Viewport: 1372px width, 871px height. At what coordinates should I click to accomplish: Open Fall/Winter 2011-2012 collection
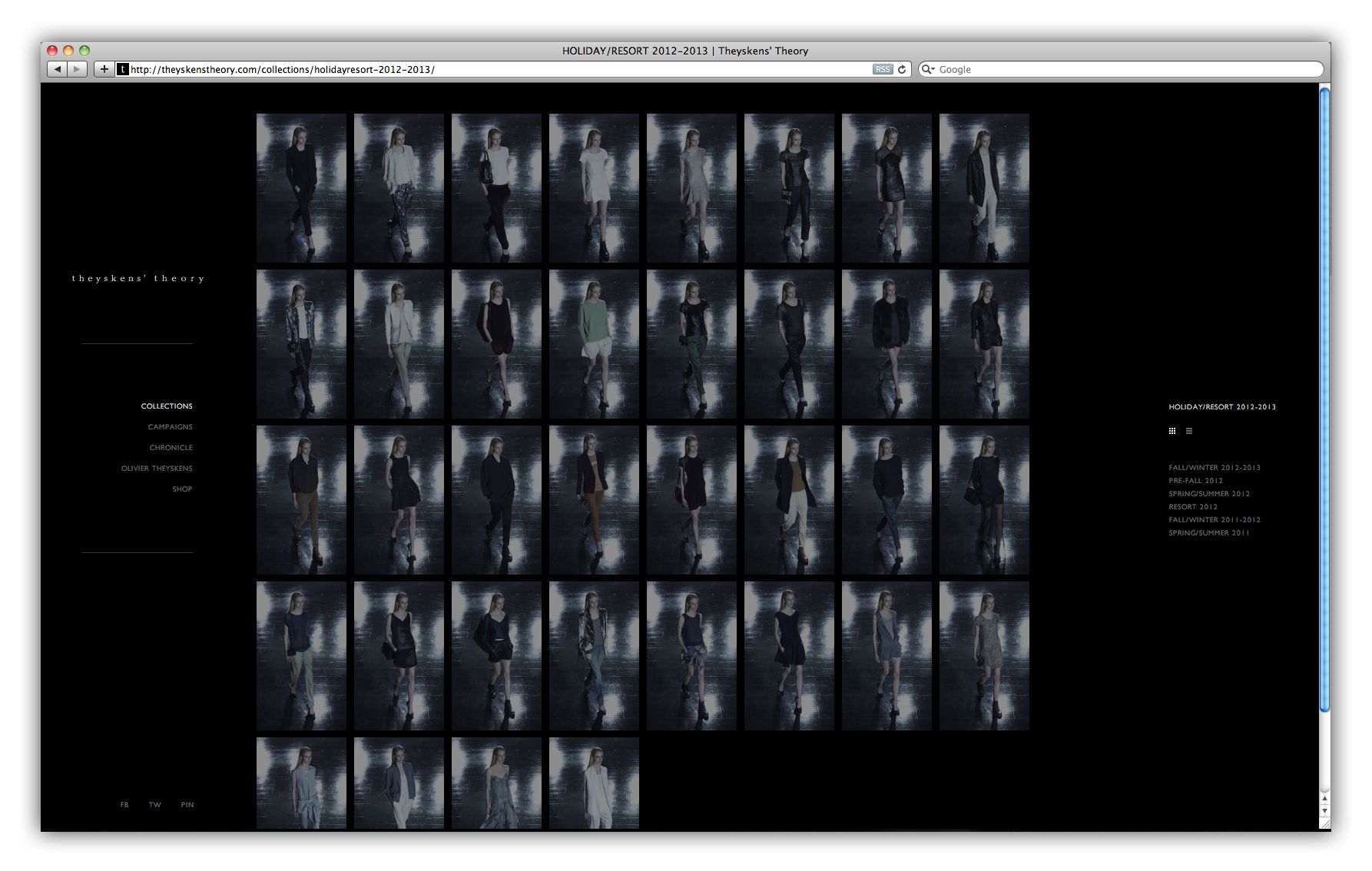coord(1215,520)
